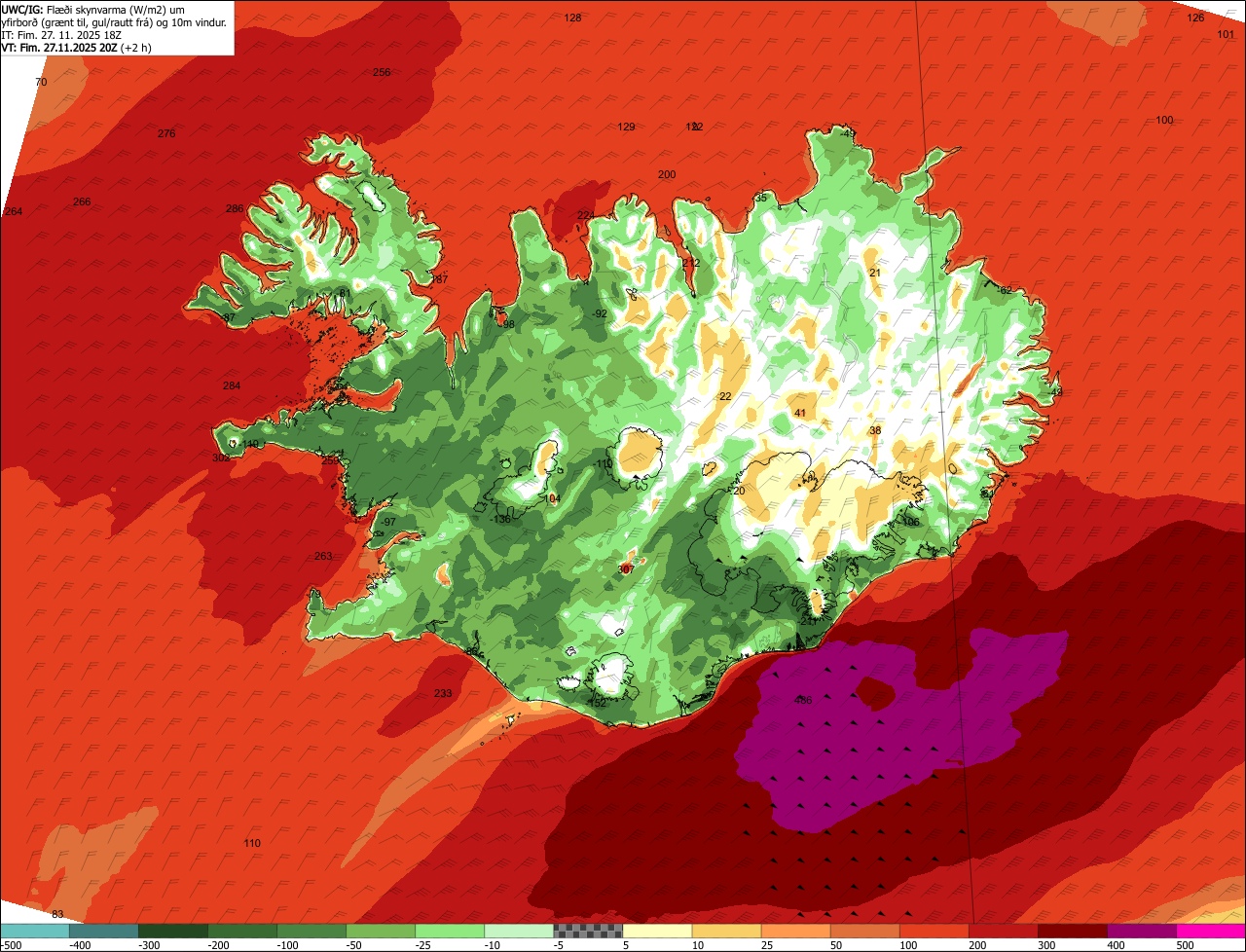1246x952 pixels.
Task: Click the map value 284 west of Iceland
Action: coord(232,386)
